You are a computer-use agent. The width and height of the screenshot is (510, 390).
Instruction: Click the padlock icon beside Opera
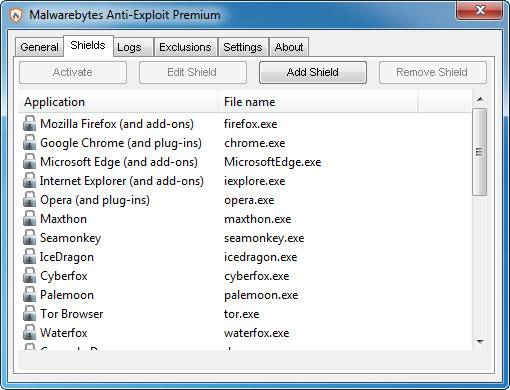[x=29, y=200]
